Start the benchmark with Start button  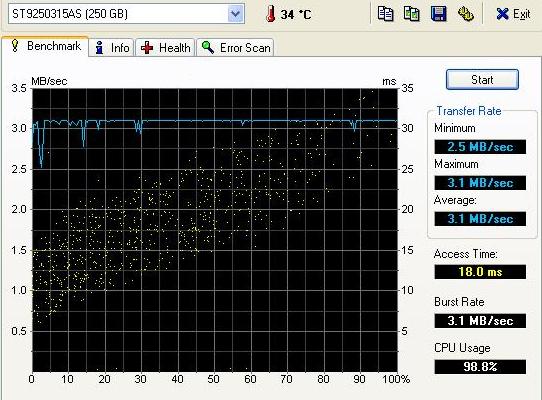(482, 80)
